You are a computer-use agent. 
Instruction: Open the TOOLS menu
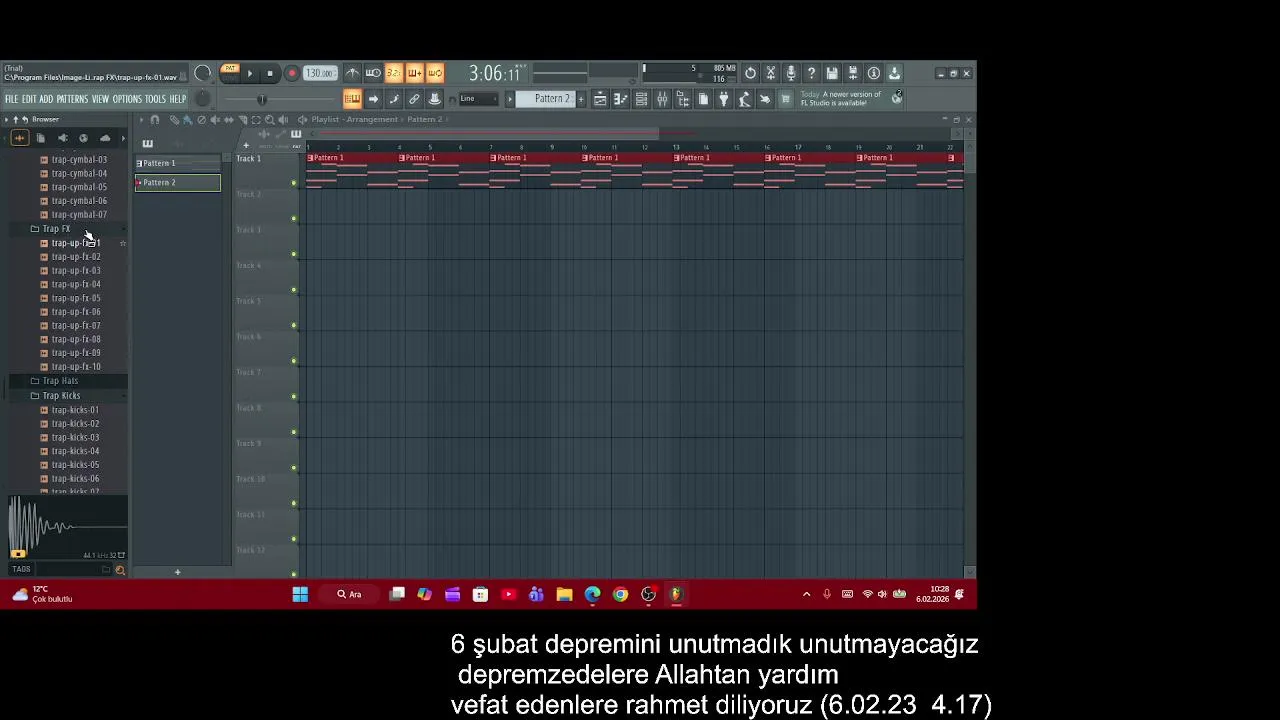click(155, 99)
